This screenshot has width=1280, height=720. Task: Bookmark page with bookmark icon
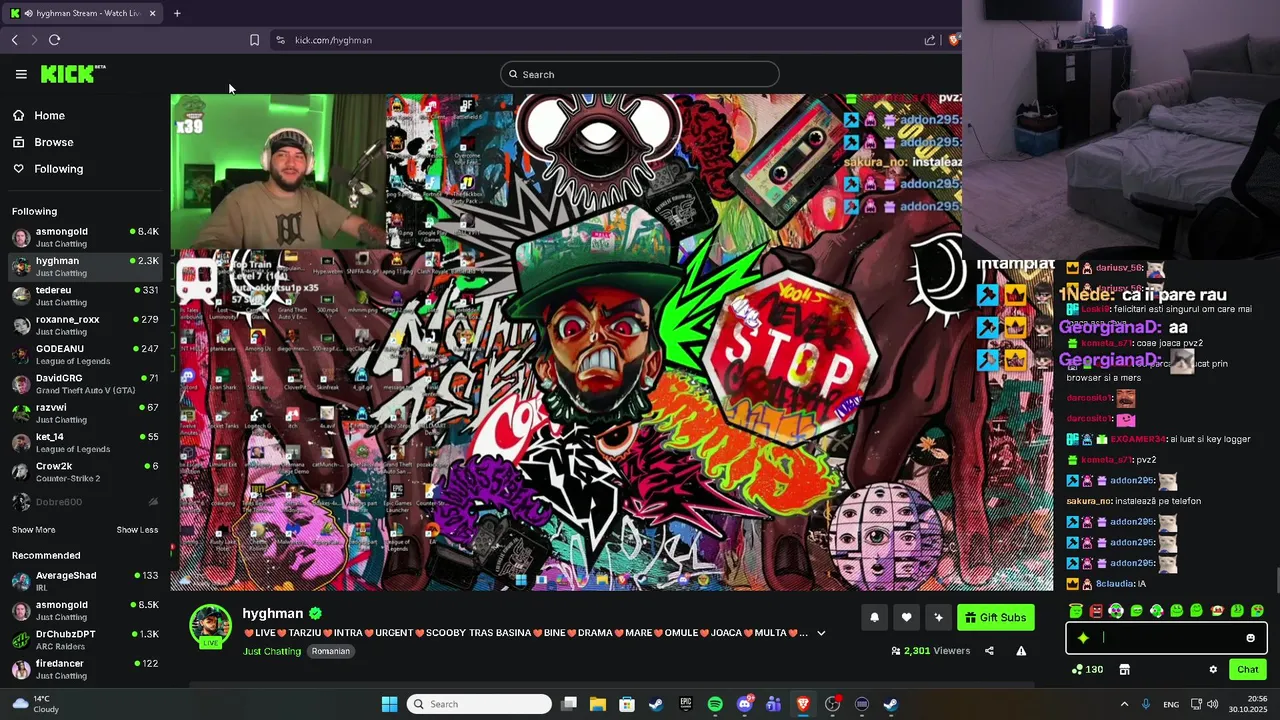click(254, 40)
